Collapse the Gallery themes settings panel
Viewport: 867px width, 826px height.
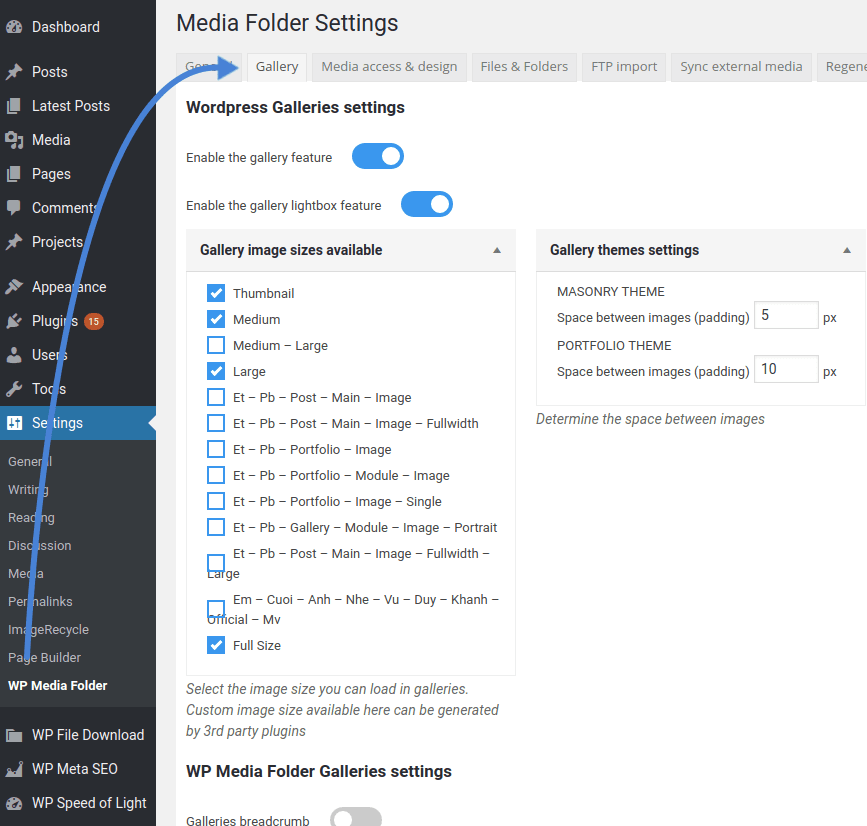847,250
